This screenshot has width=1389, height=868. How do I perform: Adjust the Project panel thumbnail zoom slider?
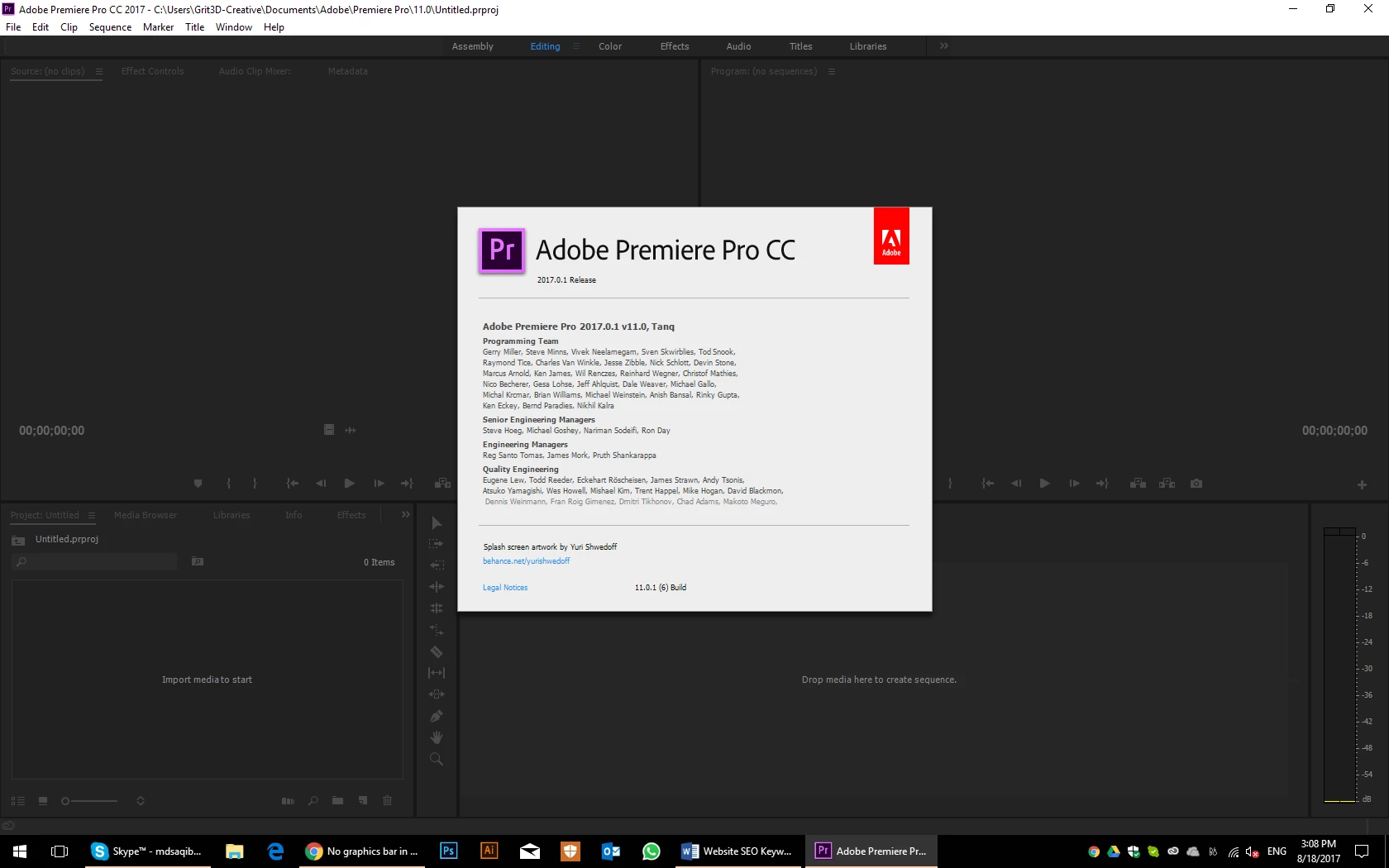pos(90,801)
